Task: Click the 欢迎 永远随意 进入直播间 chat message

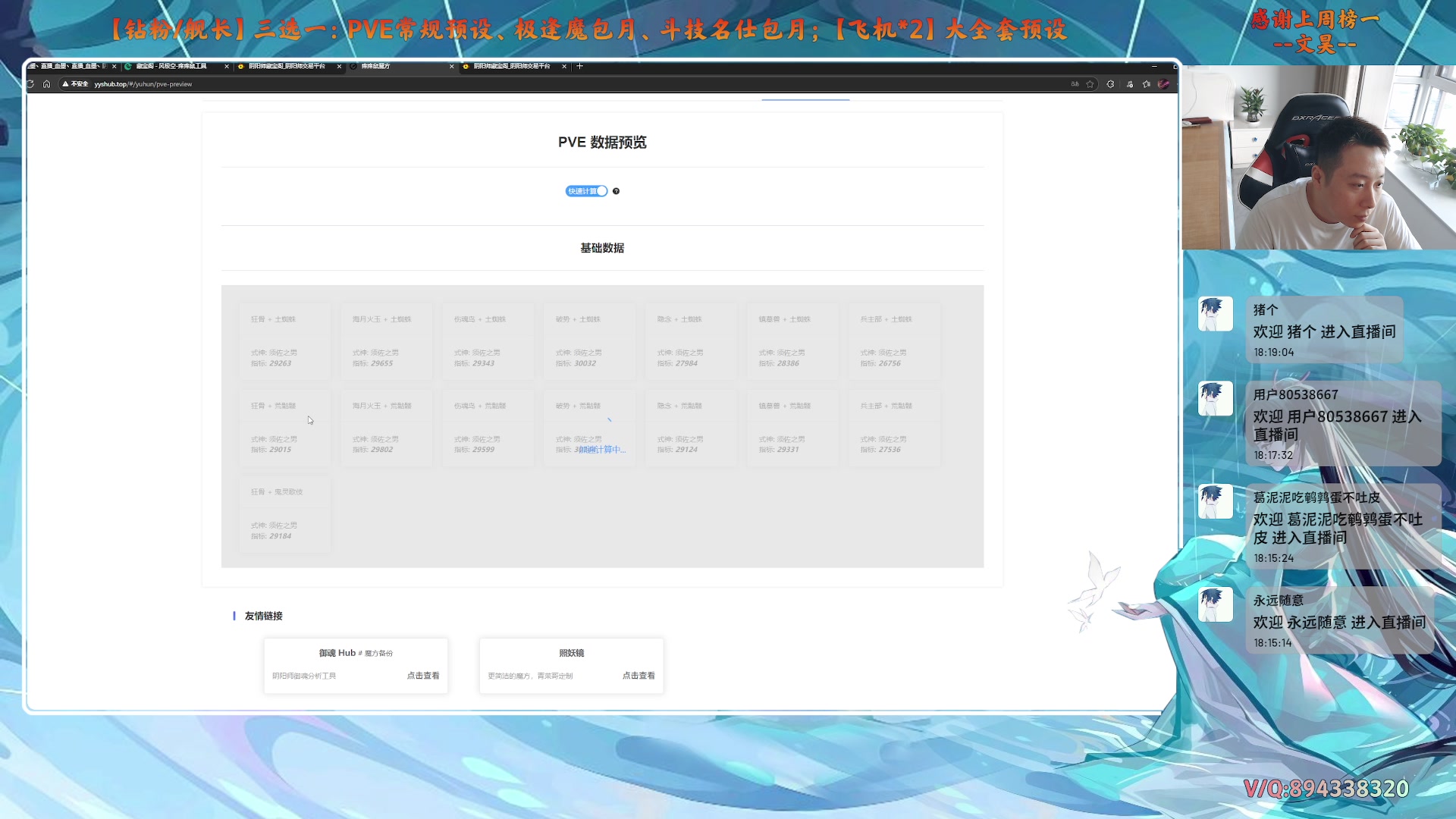Action: click(1339, 623)
